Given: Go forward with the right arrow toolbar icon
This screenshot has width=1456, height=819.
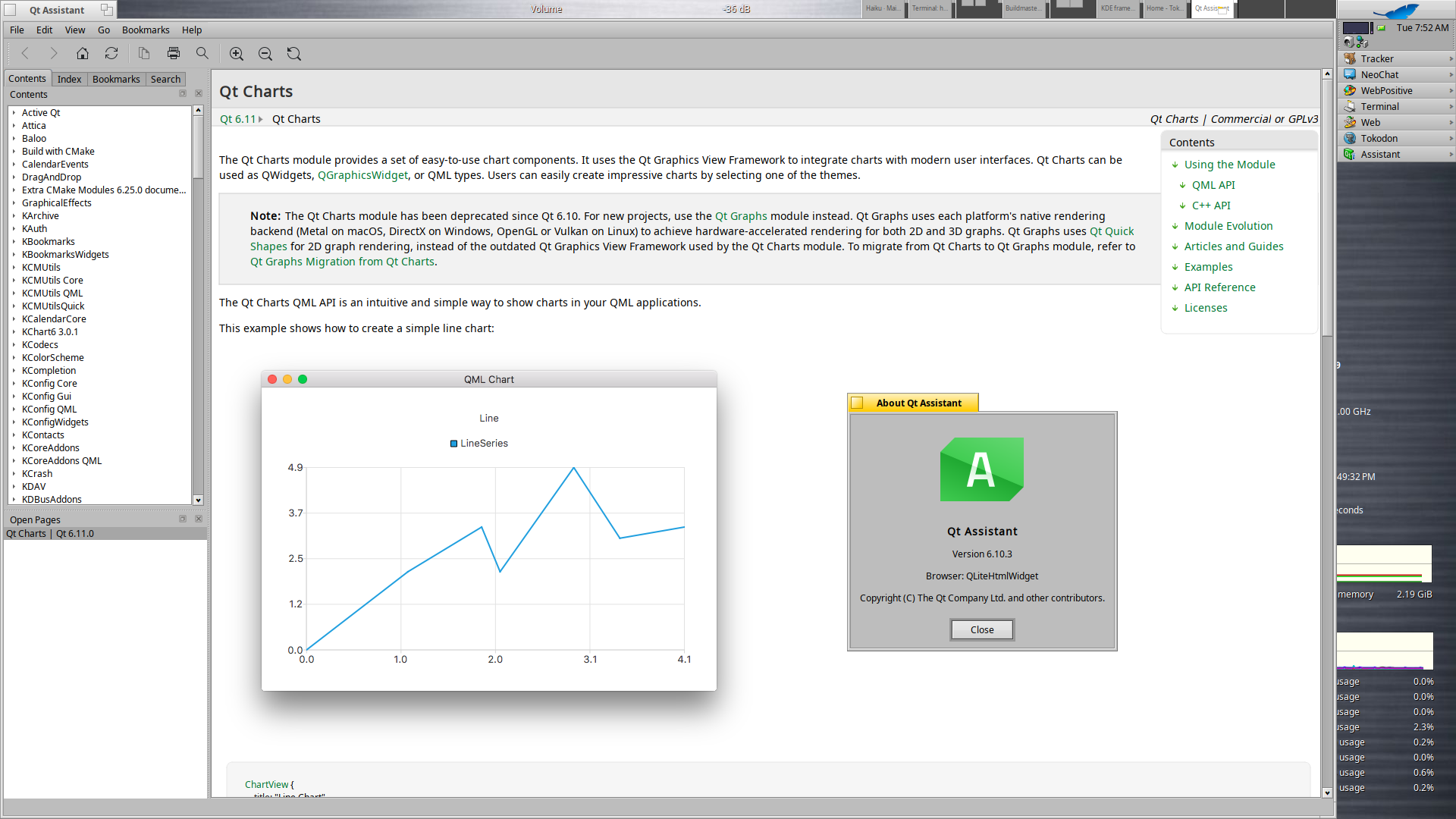Looking at the screenshot, I should [x=53, y=53].
